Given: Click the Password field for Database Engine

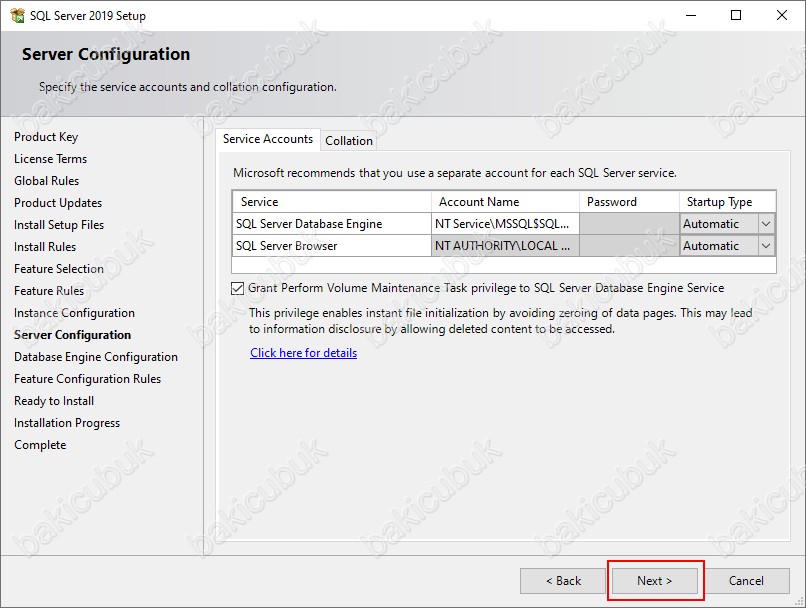Looking at the screenshot, I should point(629,224).
